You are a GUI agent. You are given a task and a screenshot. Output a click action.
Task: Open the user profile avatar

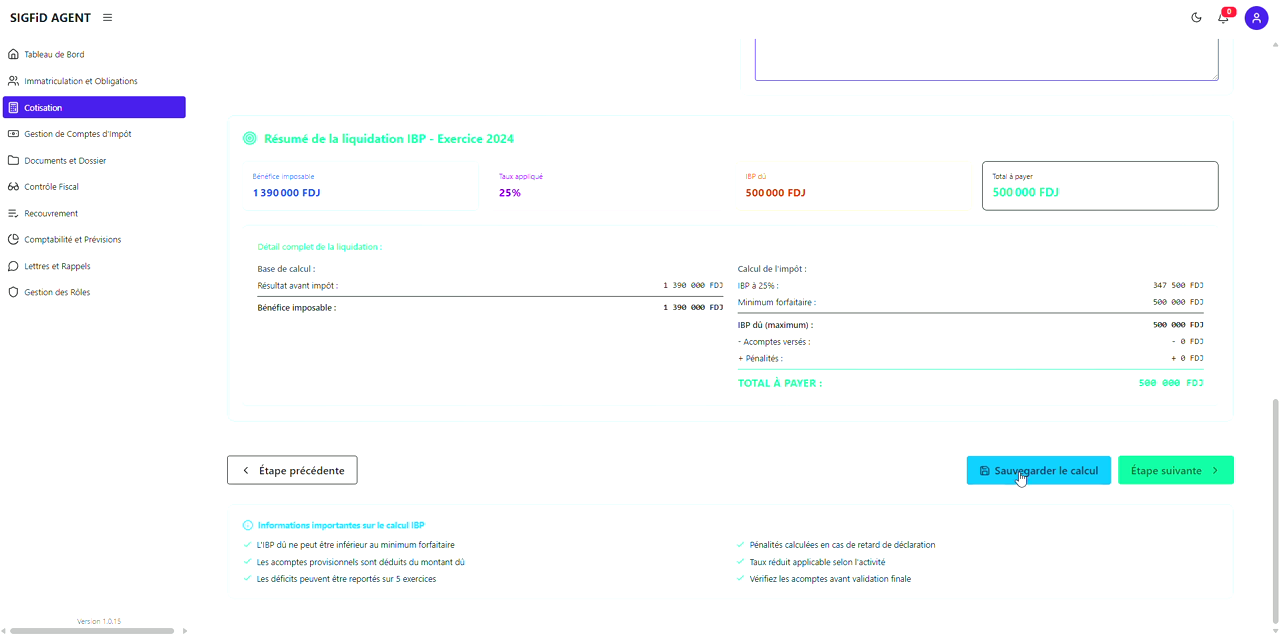1256,18
